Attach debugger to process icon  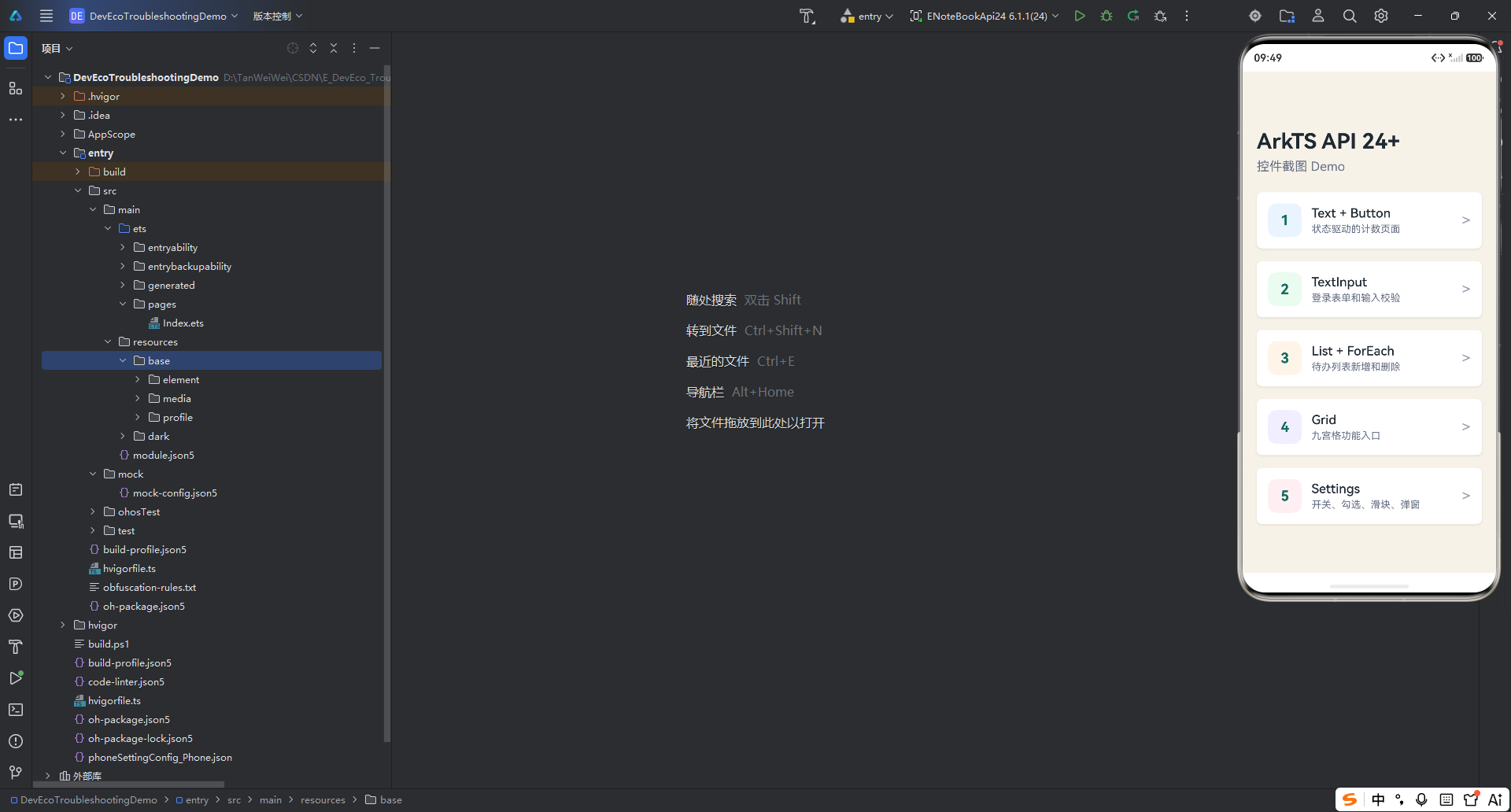coord(1160,16)
